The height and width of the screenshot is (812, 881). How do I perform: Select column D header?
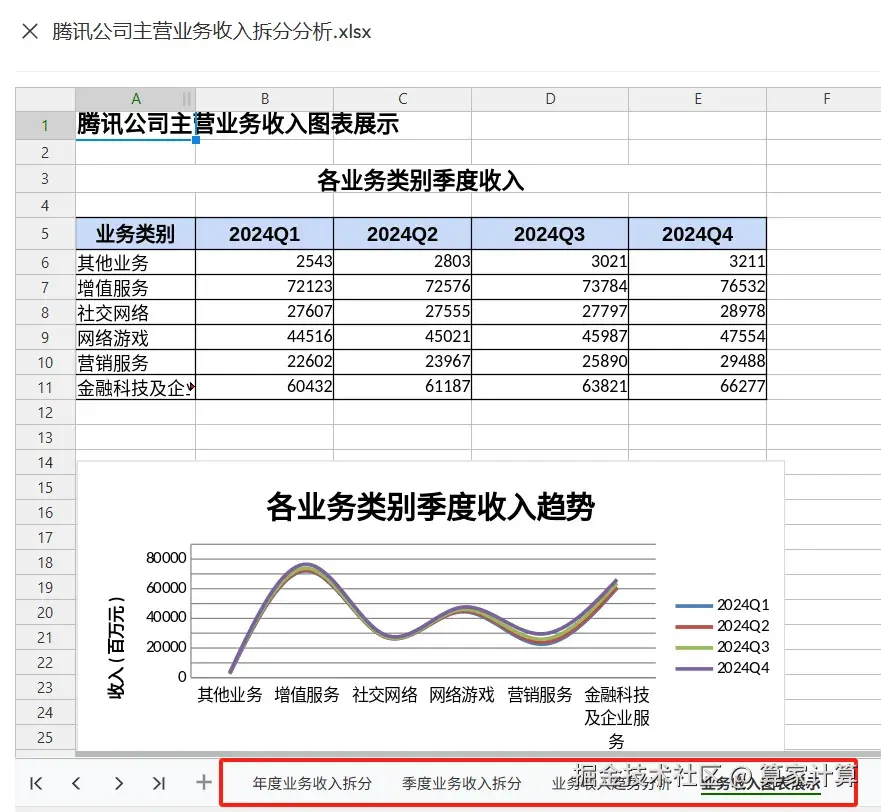[550, 99]
